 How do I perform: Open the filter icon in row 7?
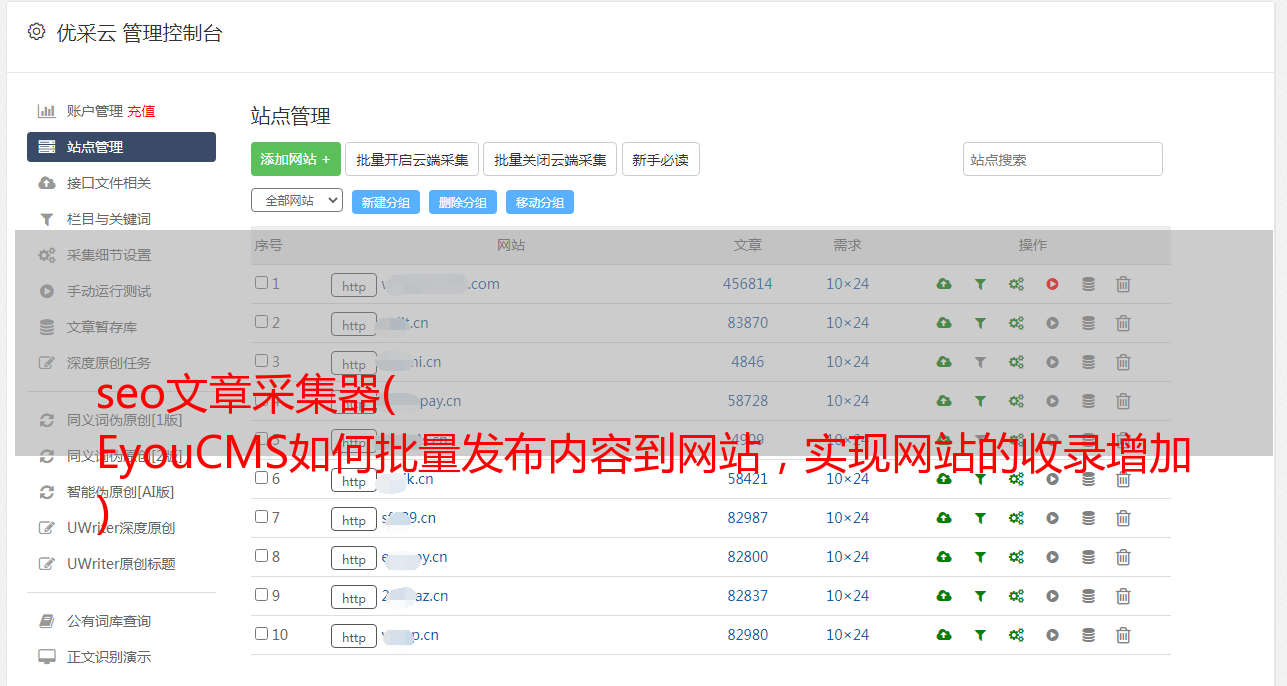[x=980, y=518]
